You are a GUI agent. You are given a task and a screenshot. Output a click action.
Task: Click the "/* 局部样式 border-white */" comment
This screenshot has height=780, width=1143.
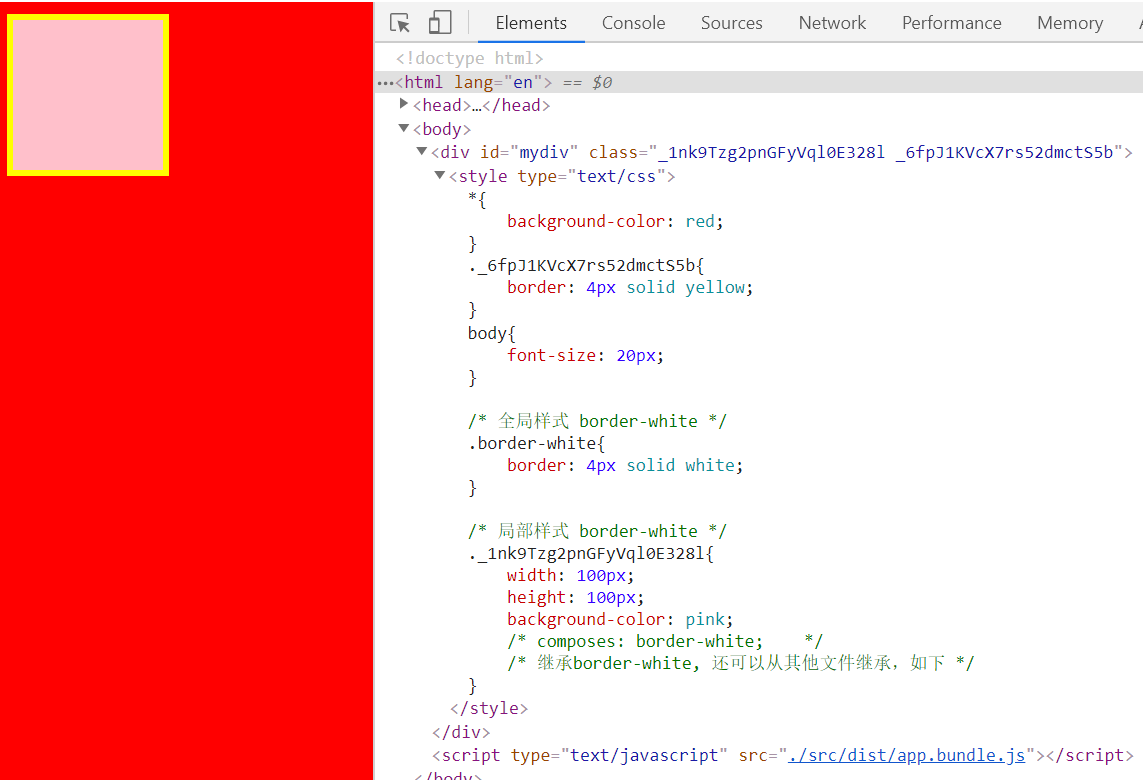pos(597,531)
